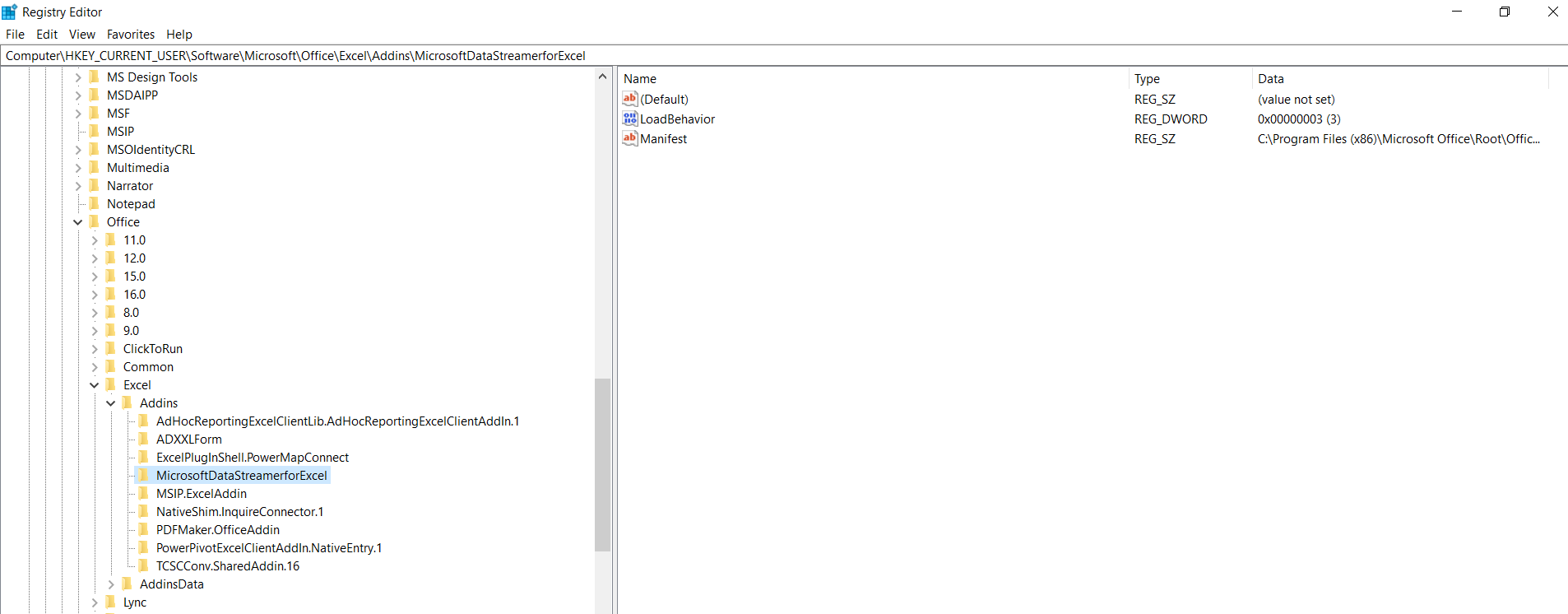
Task: Open the Edit menu
Action: 47,35
